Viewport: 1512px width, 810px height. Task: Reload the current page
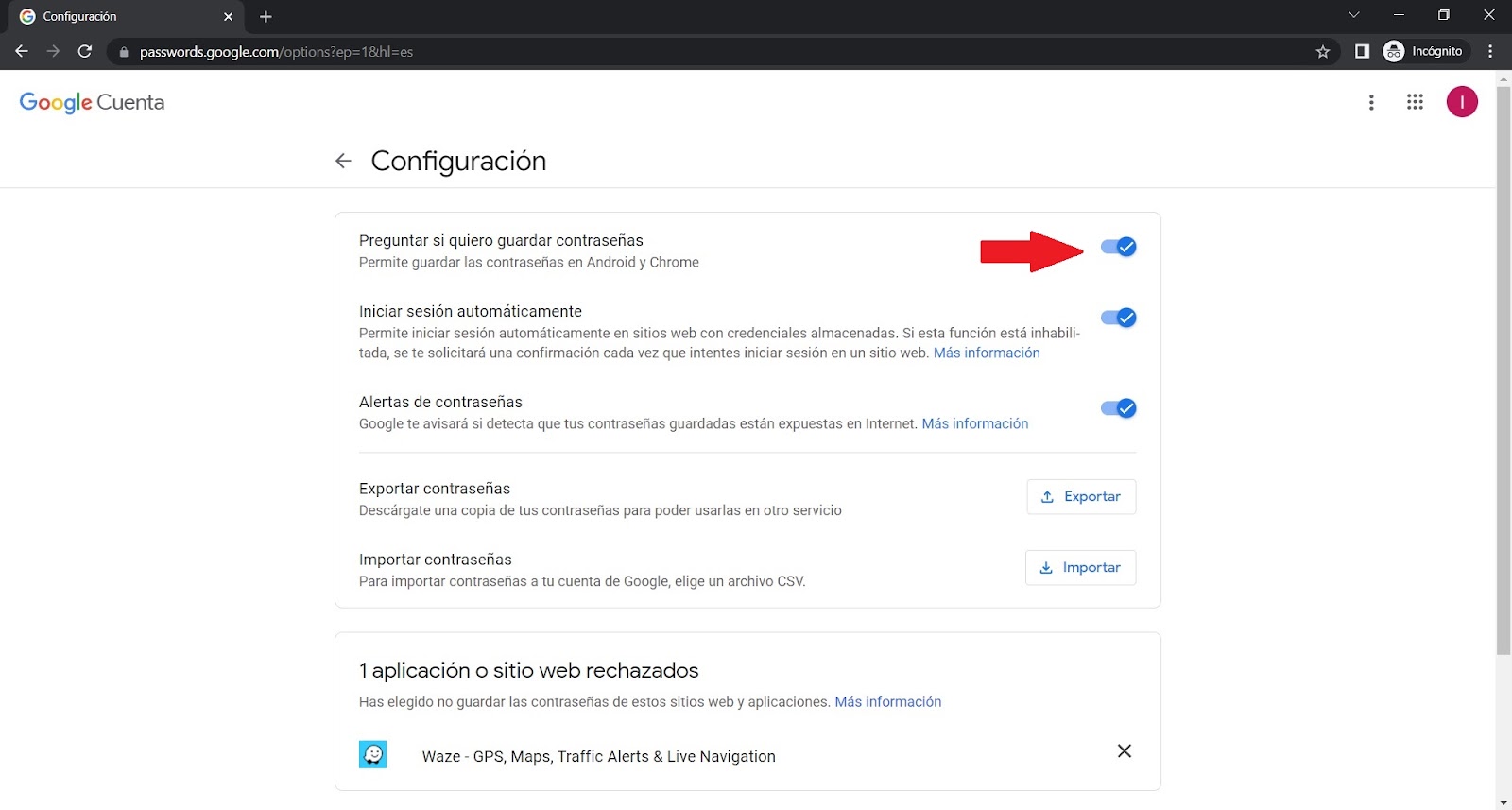[85, 51]
